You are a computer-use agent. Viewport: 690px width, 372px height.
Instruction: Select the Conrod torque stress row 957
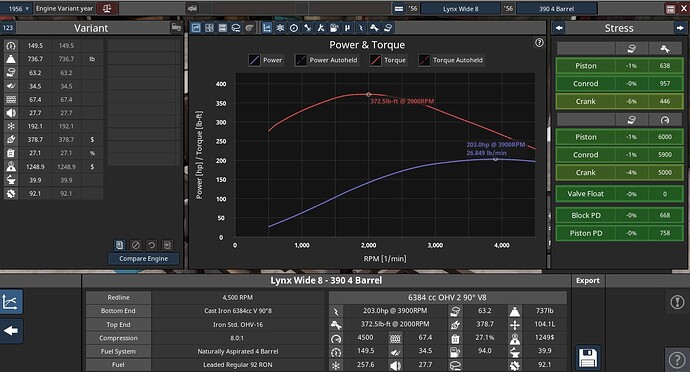click(x=620, y=84)
